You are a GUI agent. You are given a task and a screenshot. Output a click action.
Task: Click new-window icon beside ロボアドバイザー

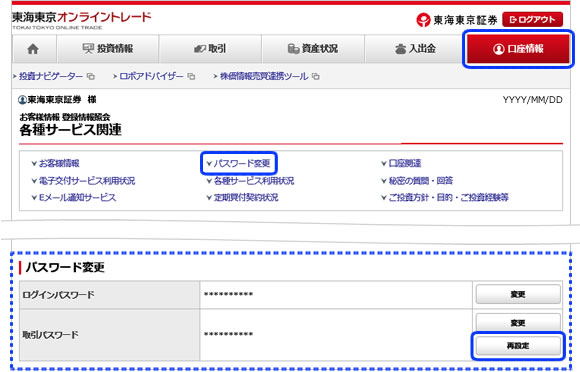point(191,77)
